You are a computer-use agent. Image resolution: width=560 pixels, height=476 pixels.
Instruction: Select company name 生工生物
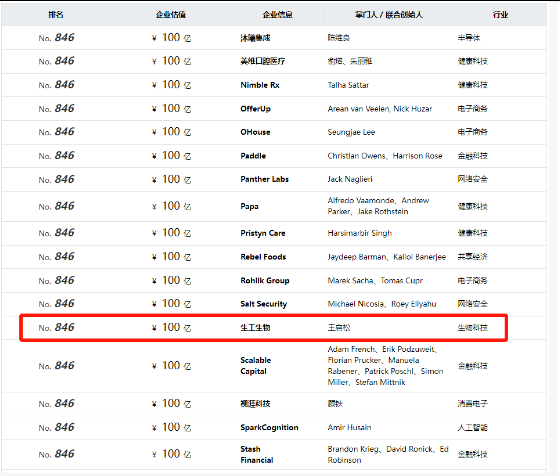[x=255, y=327]
